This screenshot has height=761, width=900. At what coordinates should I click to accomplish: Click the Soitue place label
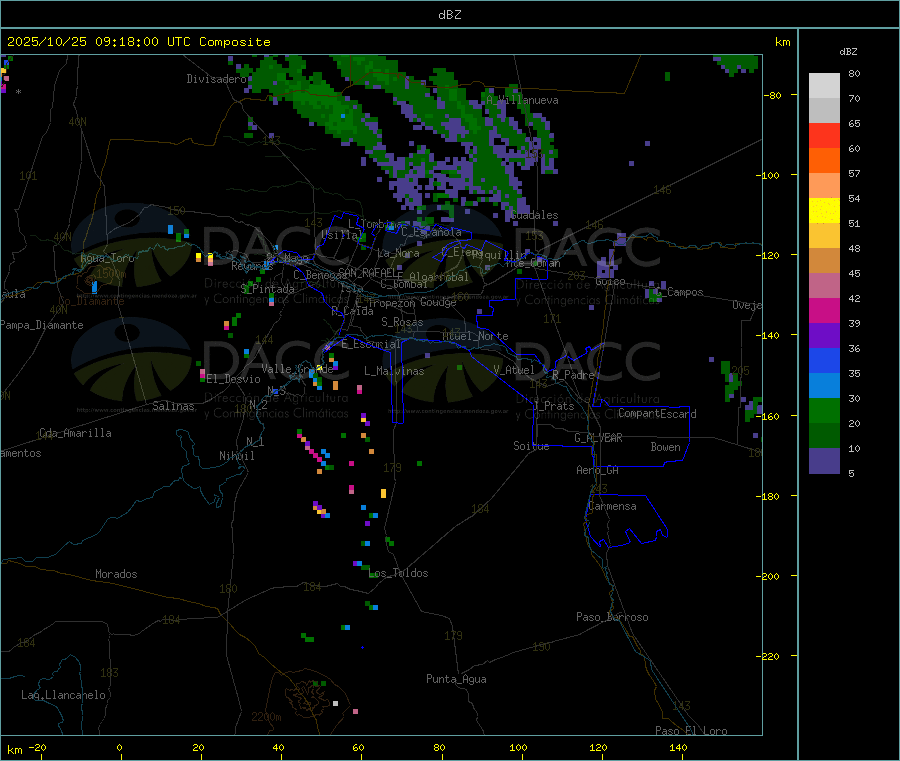pos(531,446)
